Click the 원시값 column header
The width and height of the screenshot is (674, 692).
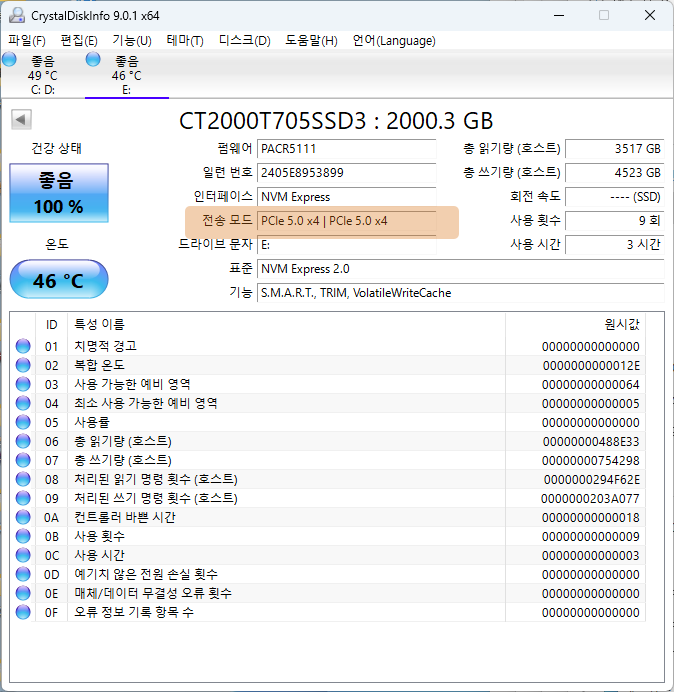tap(621, 325)
